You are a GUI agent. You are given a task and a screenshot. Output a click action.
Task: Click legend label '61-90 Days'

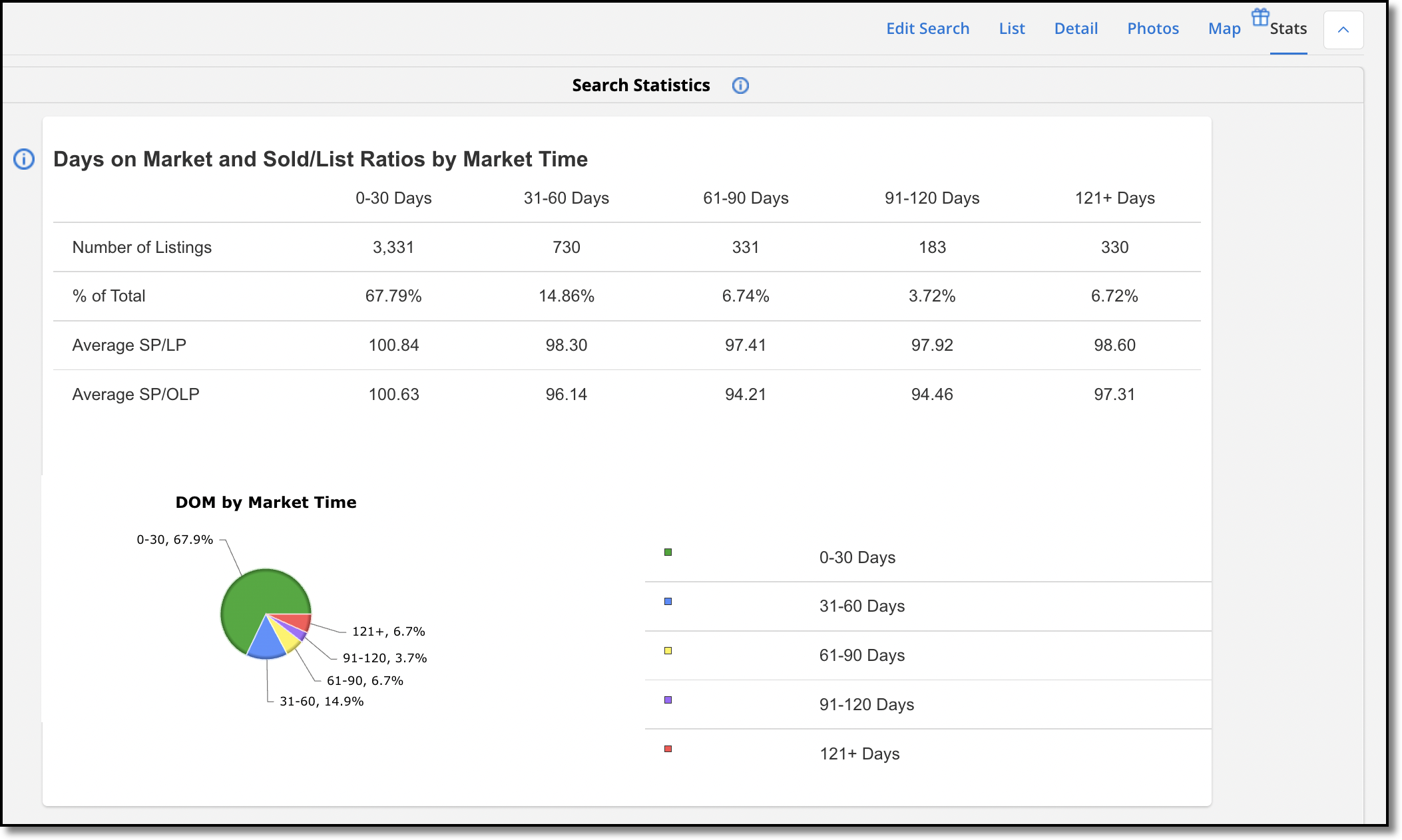pyautogui.click(x=861, y=656)
